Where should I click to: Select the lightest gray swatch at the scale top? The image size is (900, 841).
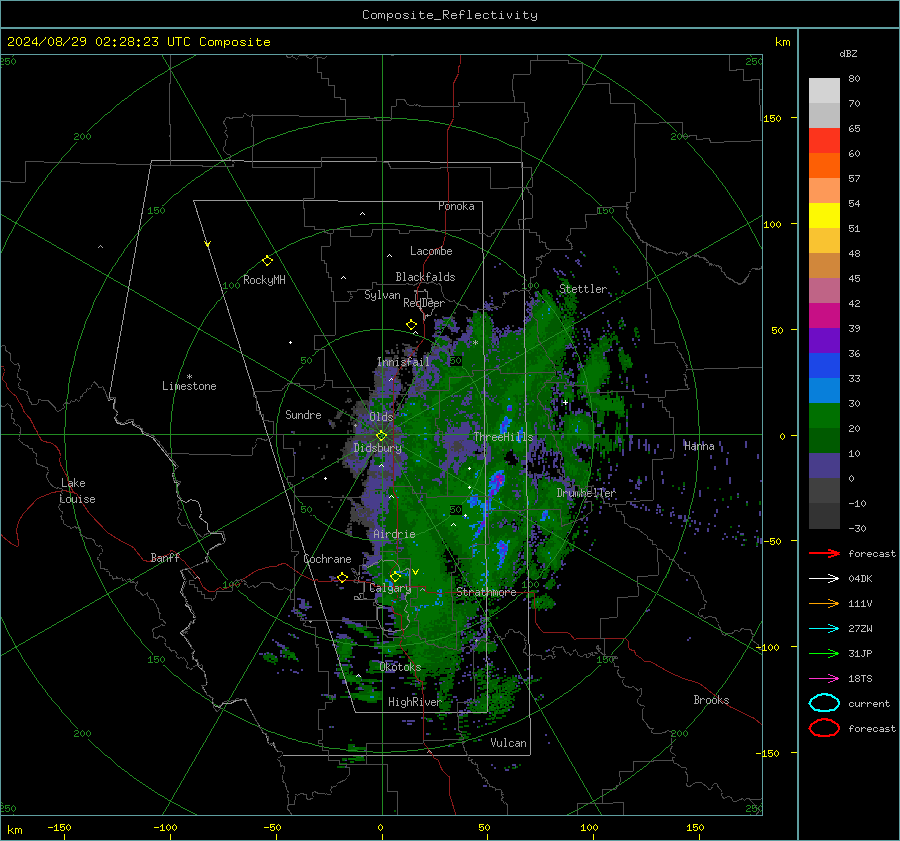pyautogui.click(x=824, y=90)
